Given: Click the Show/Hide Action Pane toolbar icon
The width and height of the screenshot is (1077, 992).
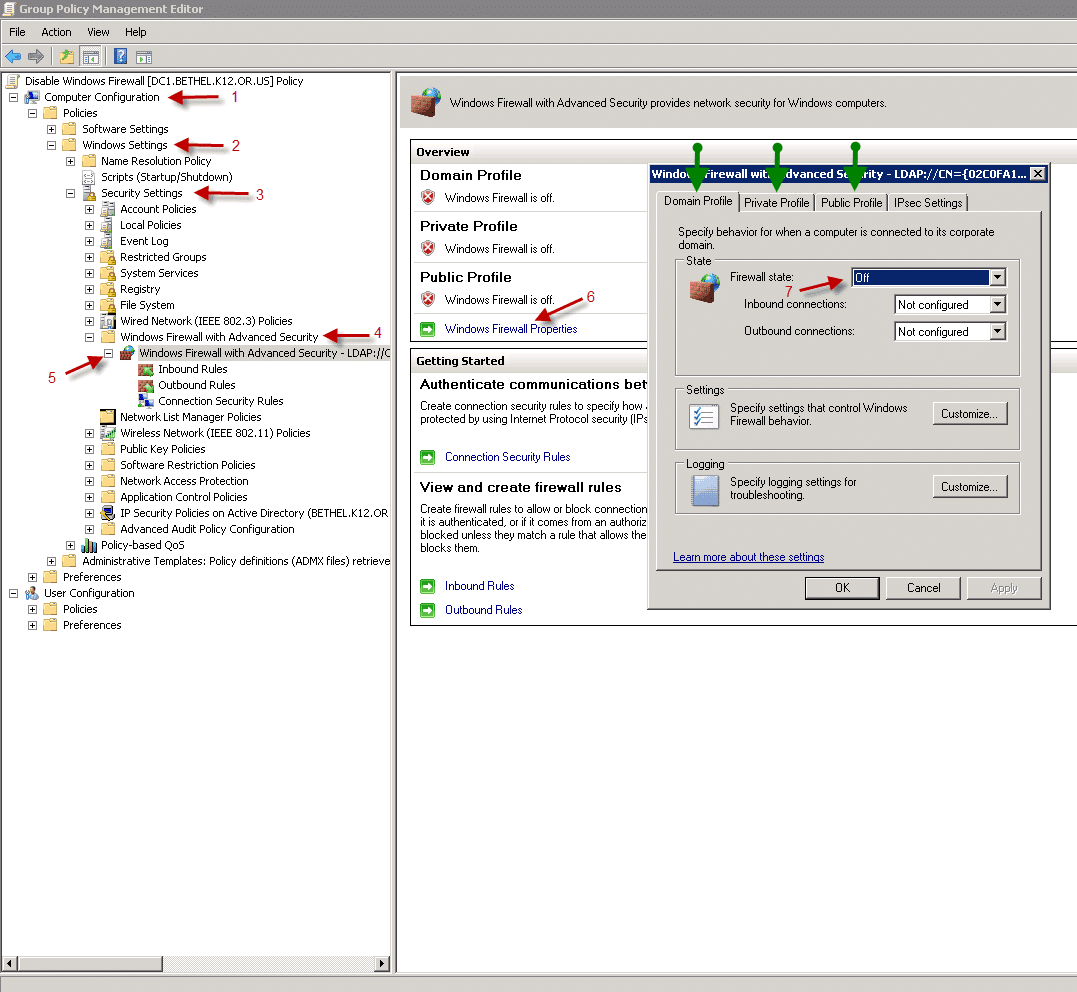Looking at the screenshot, I should (143, 56).
